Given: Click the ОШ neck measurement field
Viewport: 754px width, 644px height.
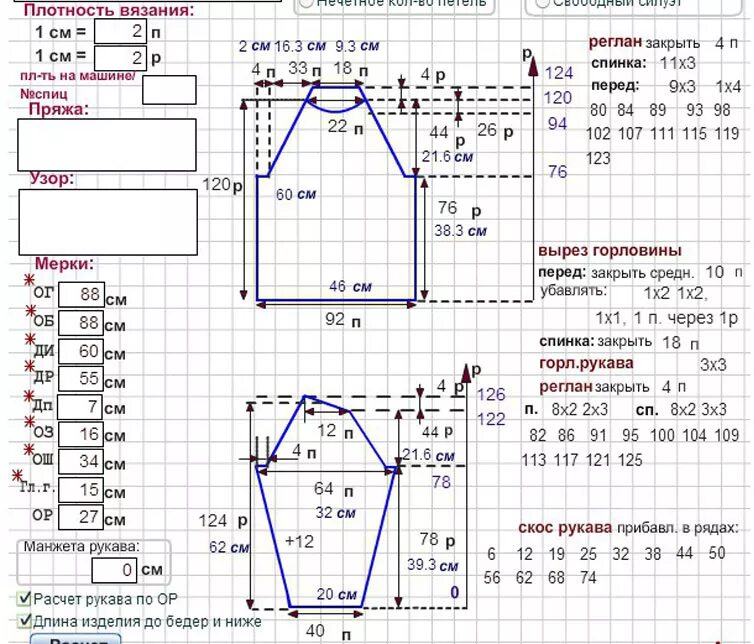Looking at the screenshot, I should coord(81,462).
